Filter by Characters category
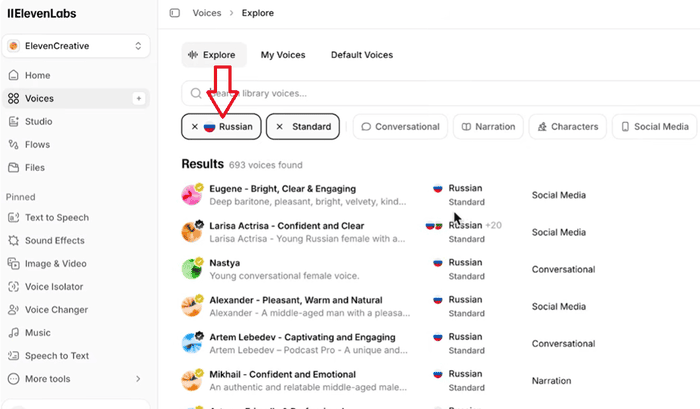Image resolution: width=700 pixels, height=409 pixels. (568, 127)
